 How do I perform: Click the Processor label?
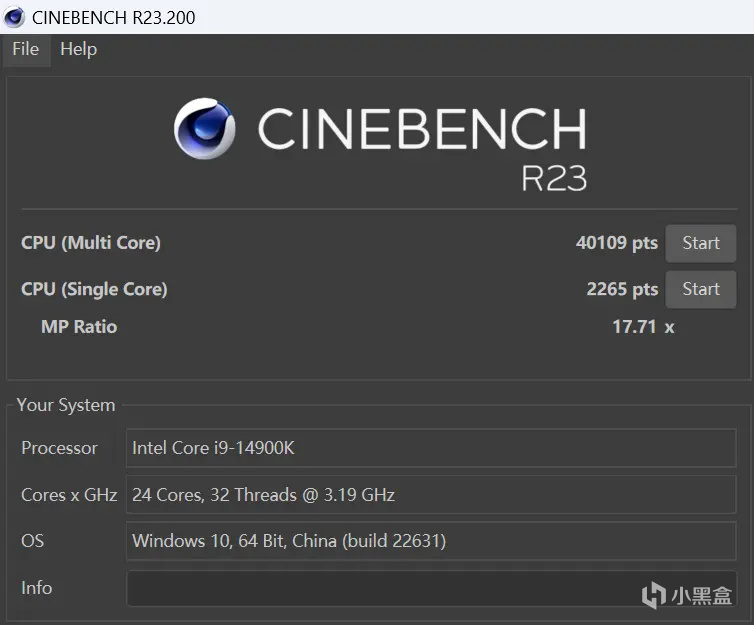[60, 448]
